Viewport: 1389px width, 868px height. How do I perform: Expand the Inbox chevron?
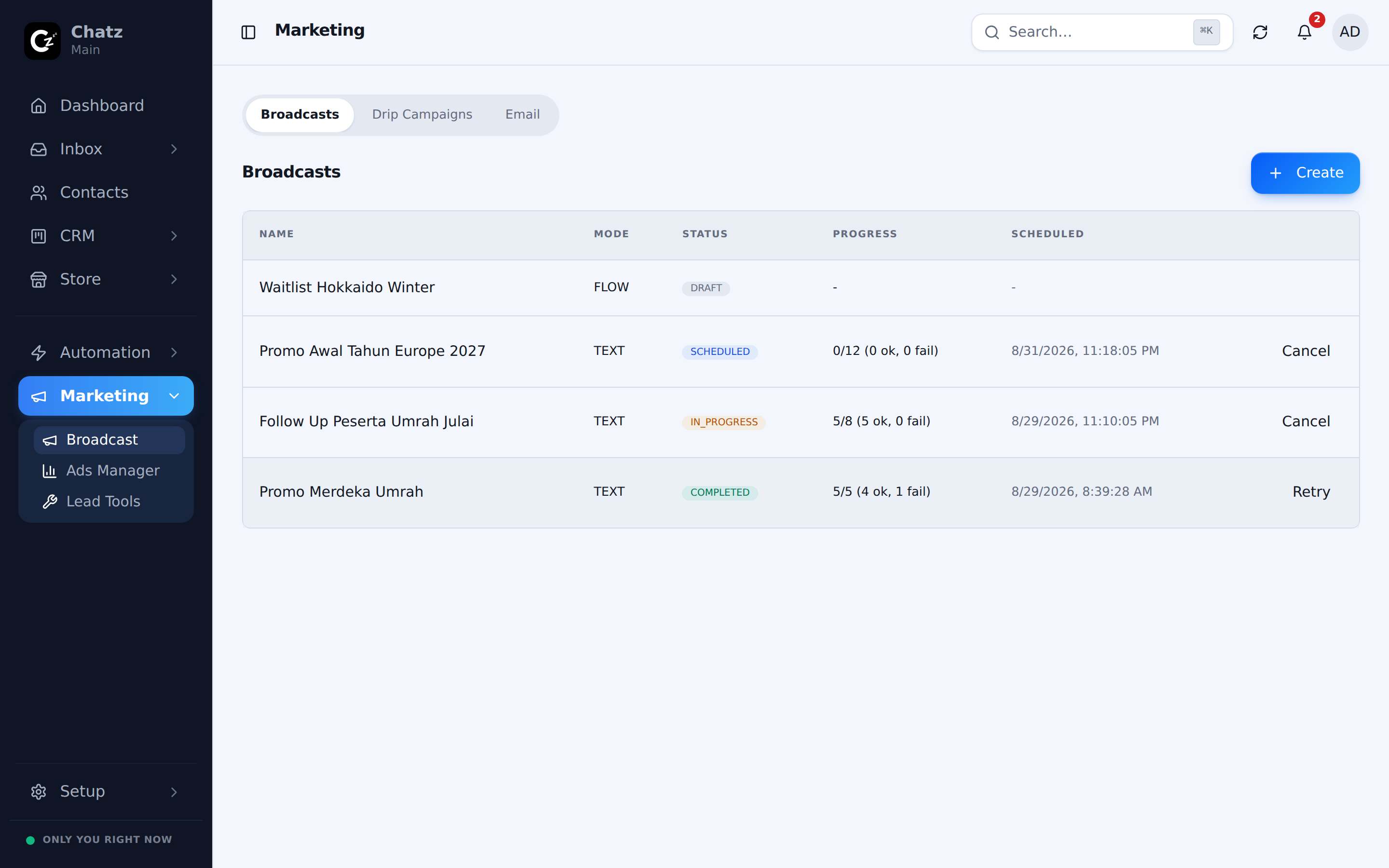click(174, 149)
